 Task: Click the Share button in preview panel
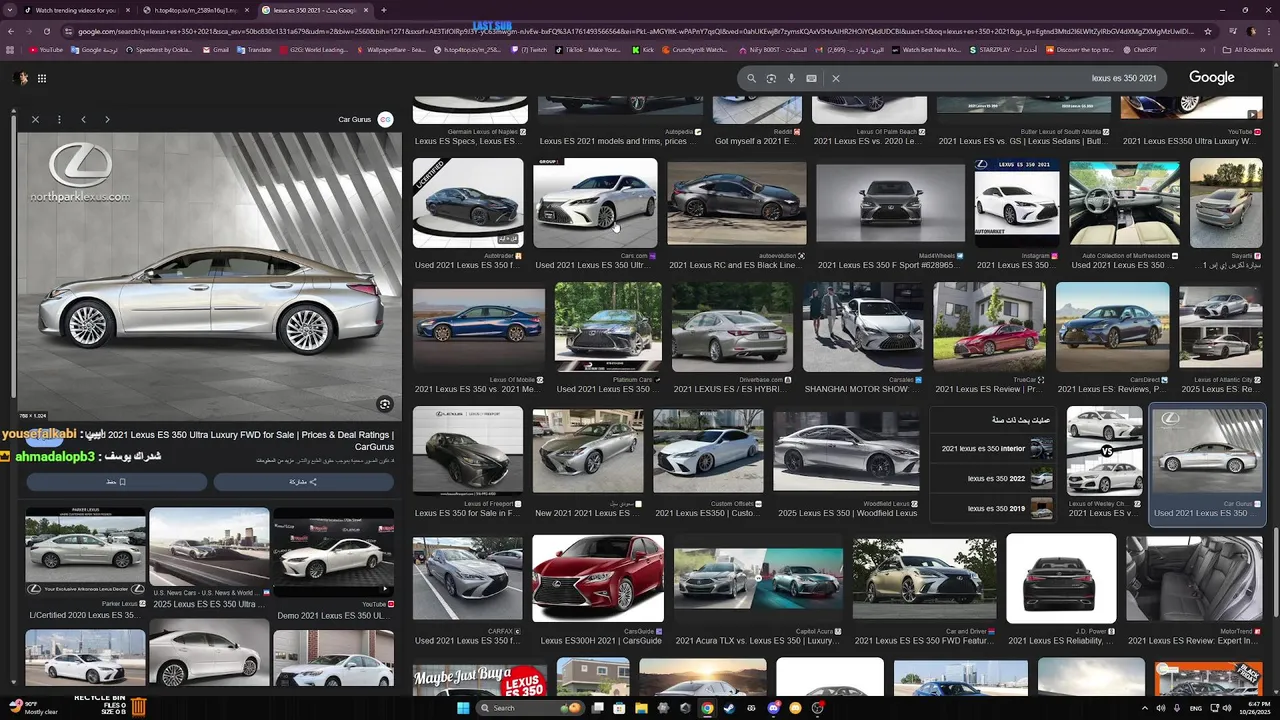304,482
